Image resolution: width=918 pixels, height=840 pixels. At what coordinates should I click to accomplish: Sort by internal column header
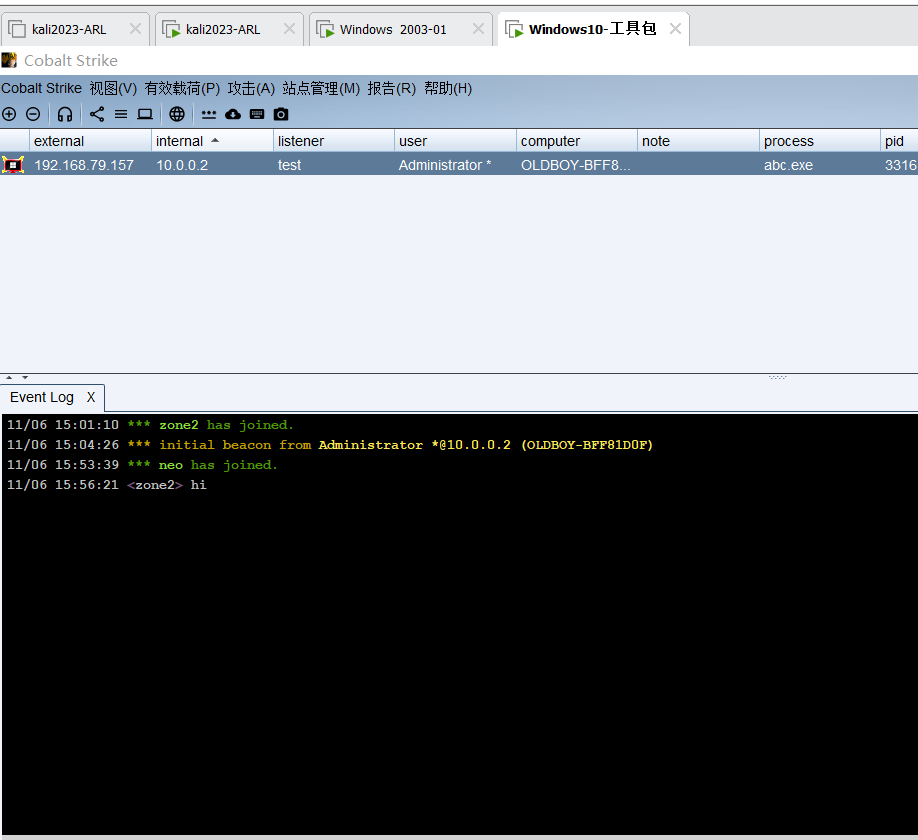click(x=212, y=141)
